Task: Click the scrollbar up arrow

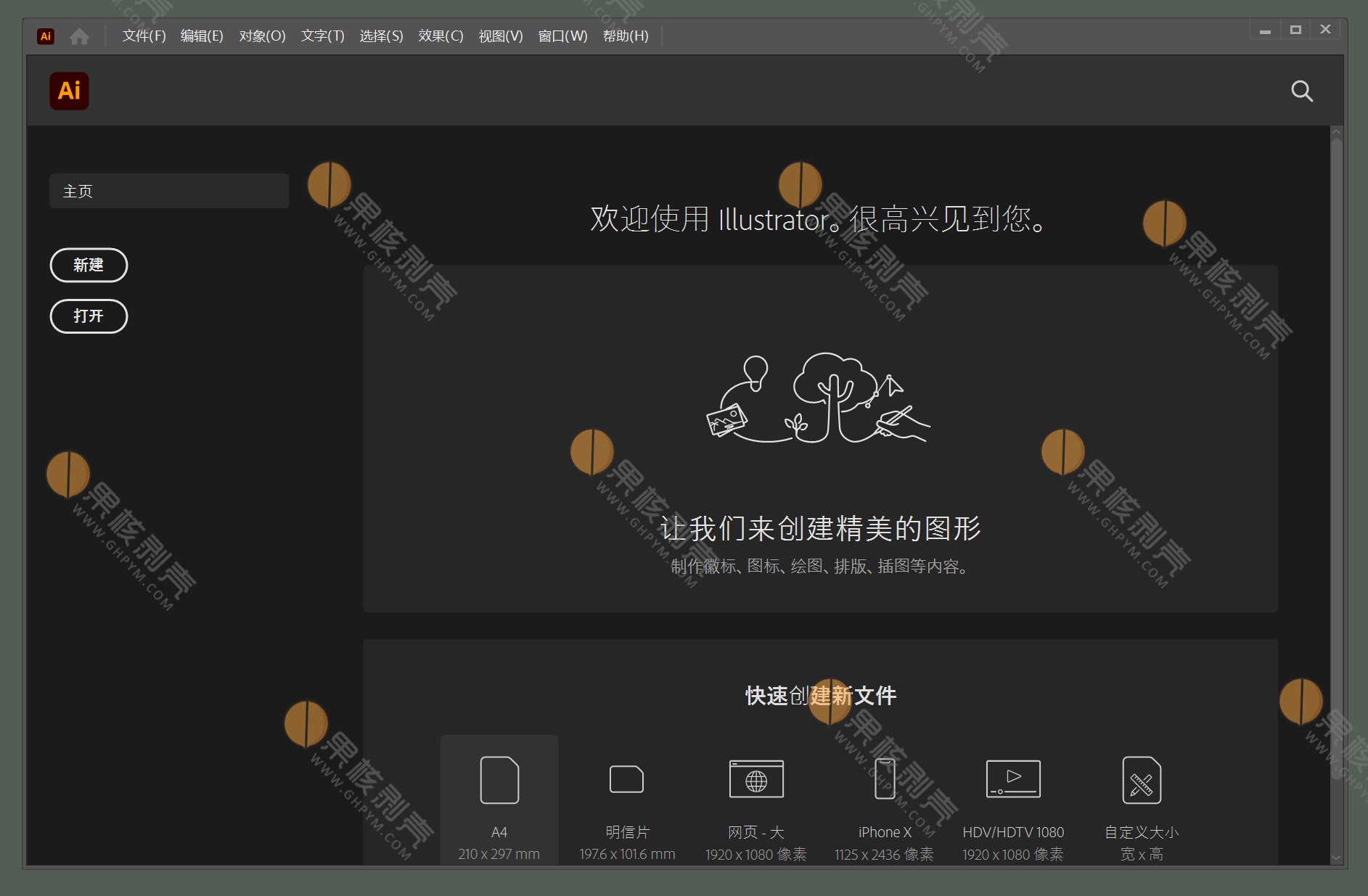Action: 1336,132
